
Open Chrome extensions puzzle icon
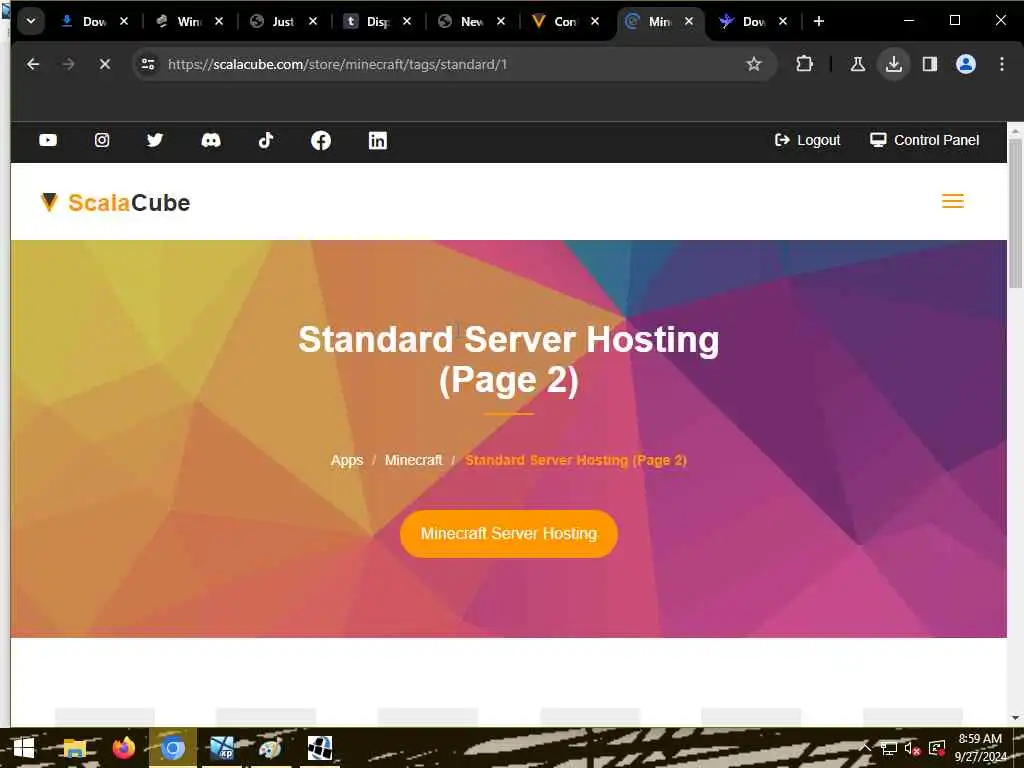click(805, 64)
